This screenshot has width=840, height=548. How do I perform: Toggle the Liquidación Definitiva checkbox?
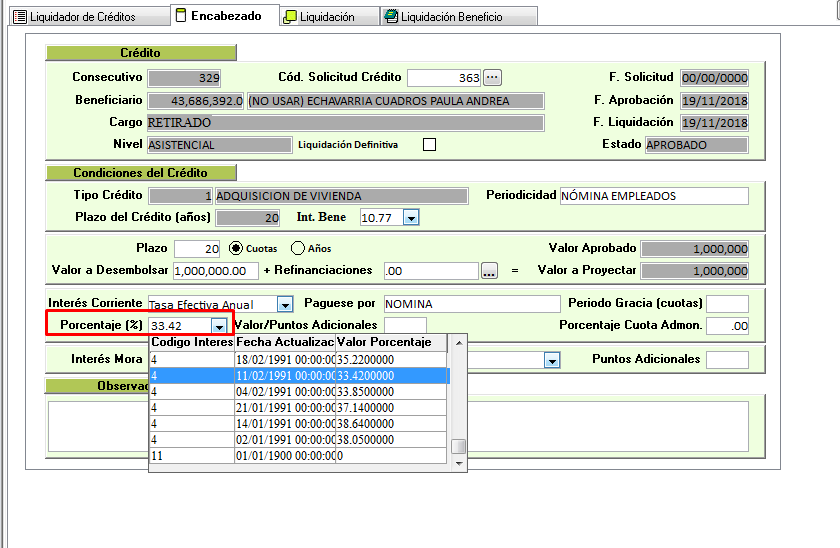tap(430, 145)
